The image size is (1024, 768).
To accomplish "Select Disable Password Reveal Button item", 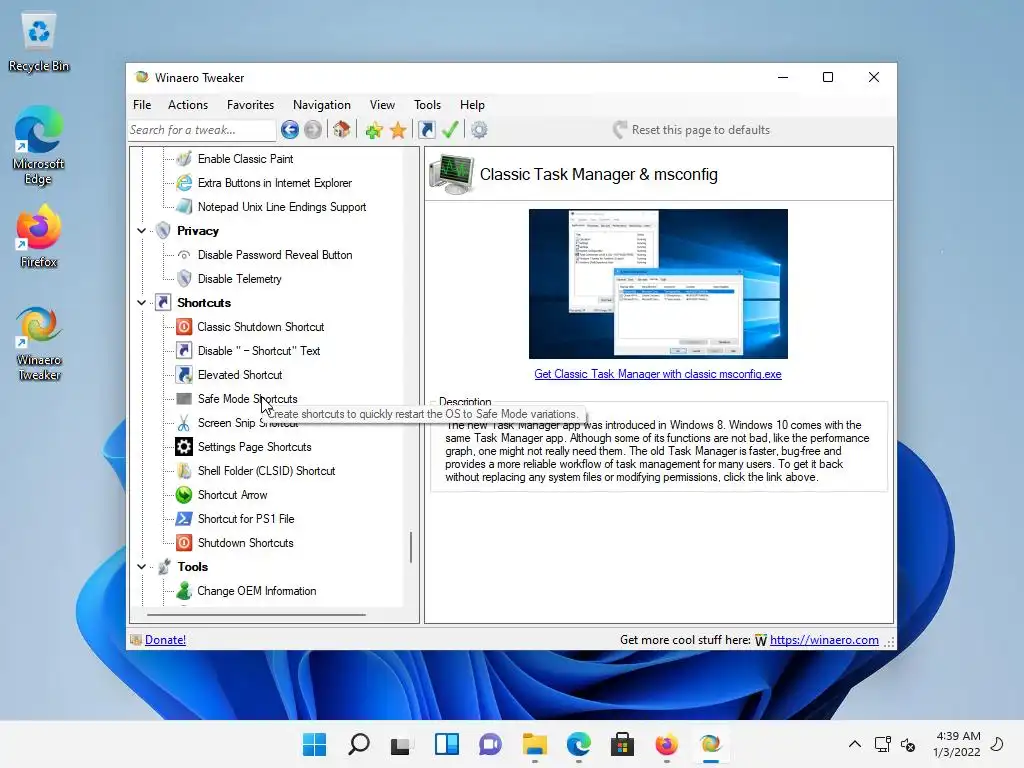I will coord(275,255).
